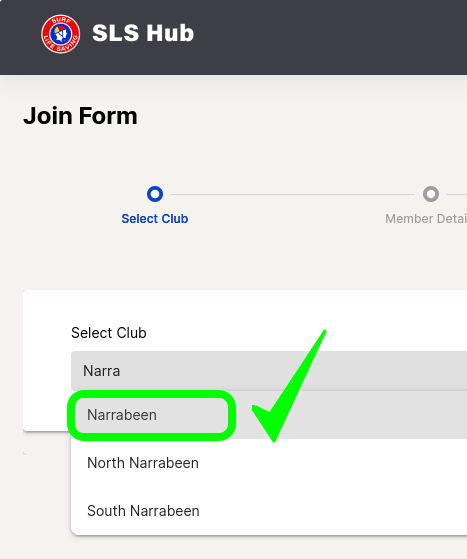Click an empty area of the dark header bar
The width and height of the screenshot is (467, 559).
point(321,36)
